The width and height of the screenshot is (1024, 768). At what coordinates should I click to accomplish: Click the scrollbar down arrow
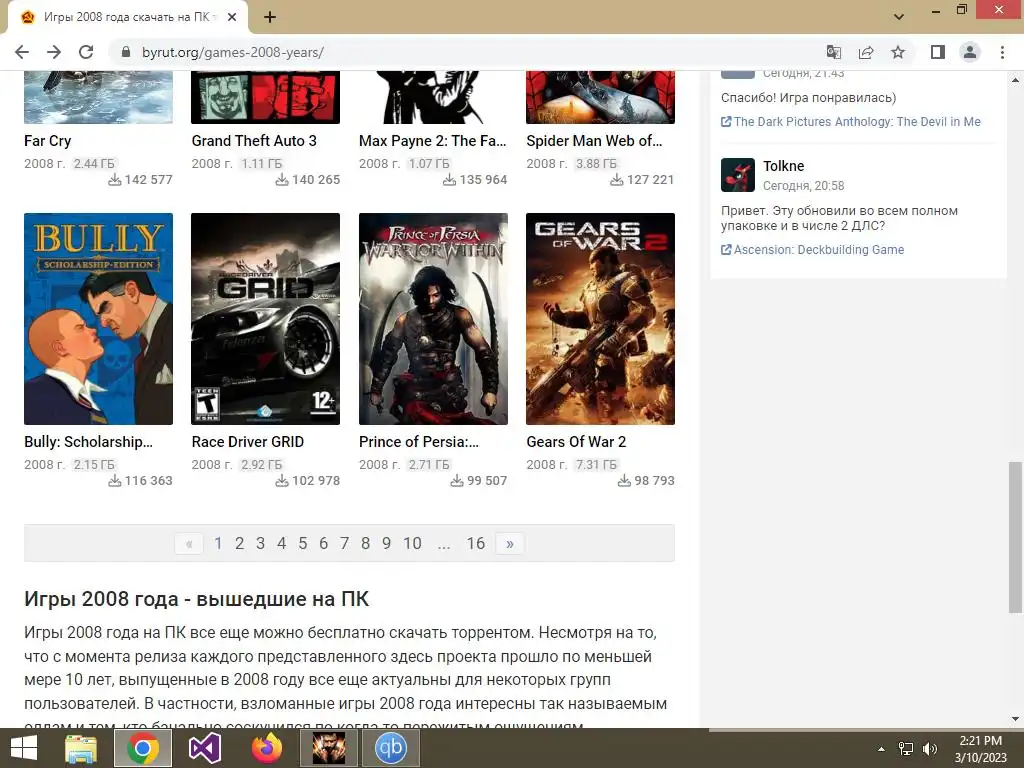tap(1015, 719)
